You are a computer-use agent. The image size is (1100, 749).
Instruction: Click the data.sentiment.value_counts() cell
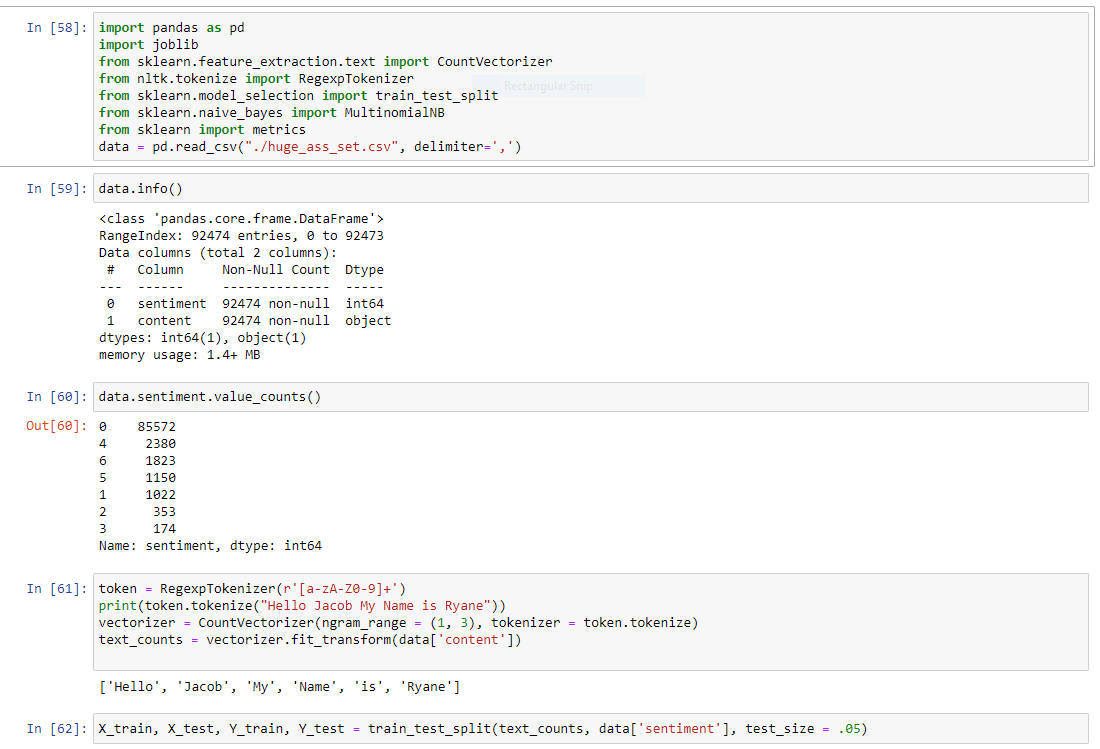pos(591,397)
